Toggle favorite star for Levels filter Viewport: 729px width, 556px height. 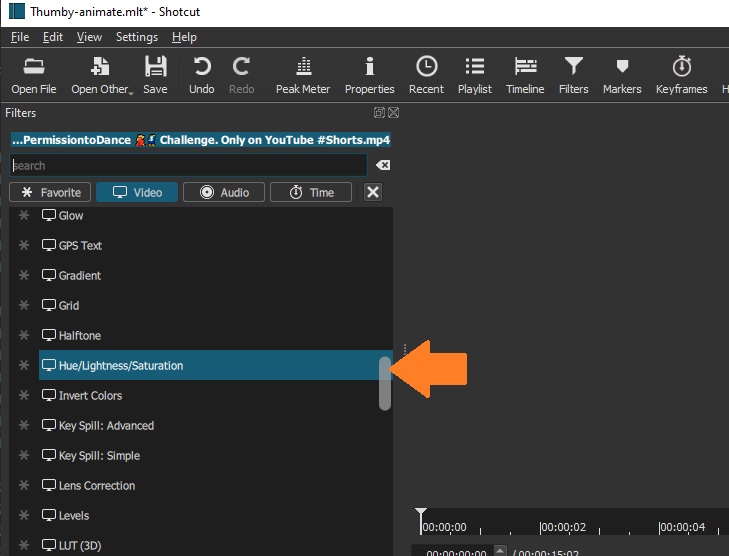[x=24, y=516]
